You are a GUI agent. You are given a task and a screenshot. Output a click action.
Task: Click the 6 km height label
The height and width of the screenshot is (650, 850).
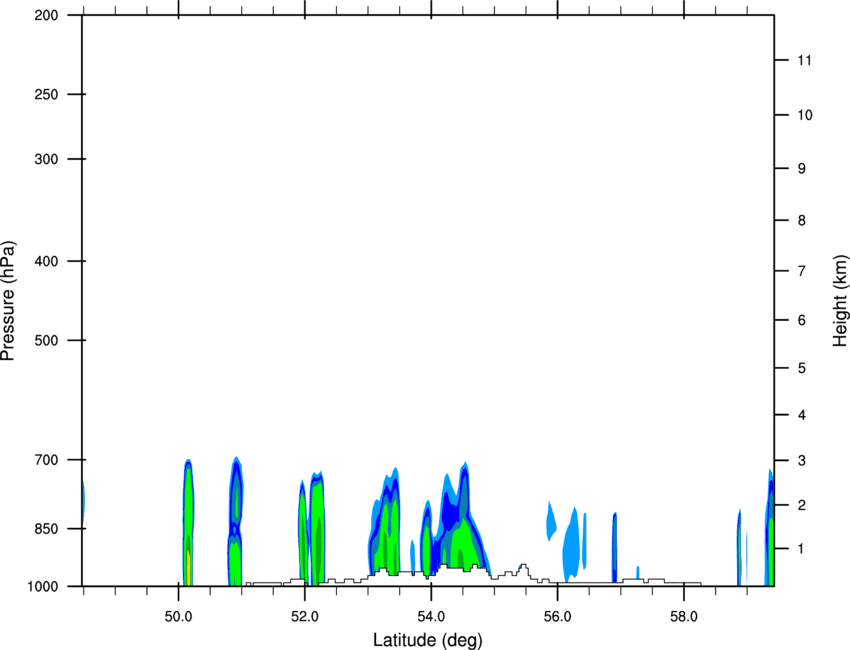tap(802, 320)
